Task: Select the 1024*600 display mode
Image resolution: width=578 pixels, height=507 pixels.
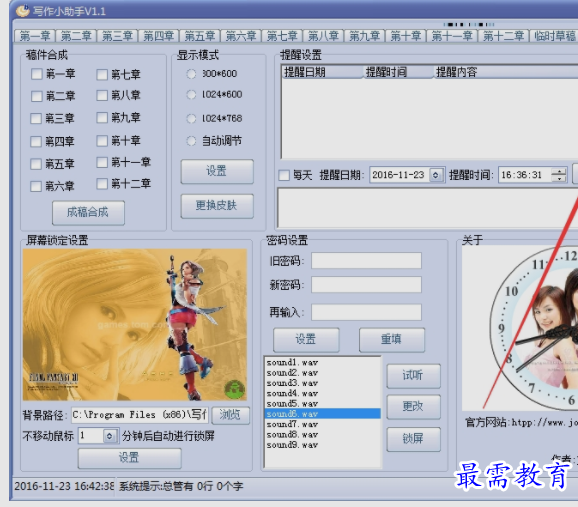Action: point(191,95)
